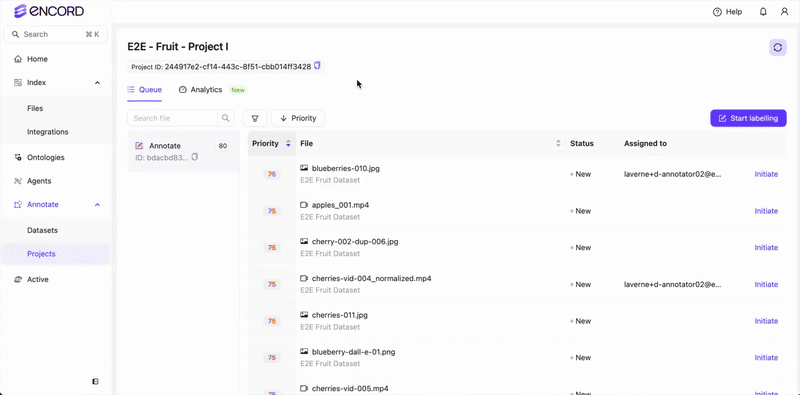
Task: Click cherries-011.jpg file name
Action: [x=340, y=315]
